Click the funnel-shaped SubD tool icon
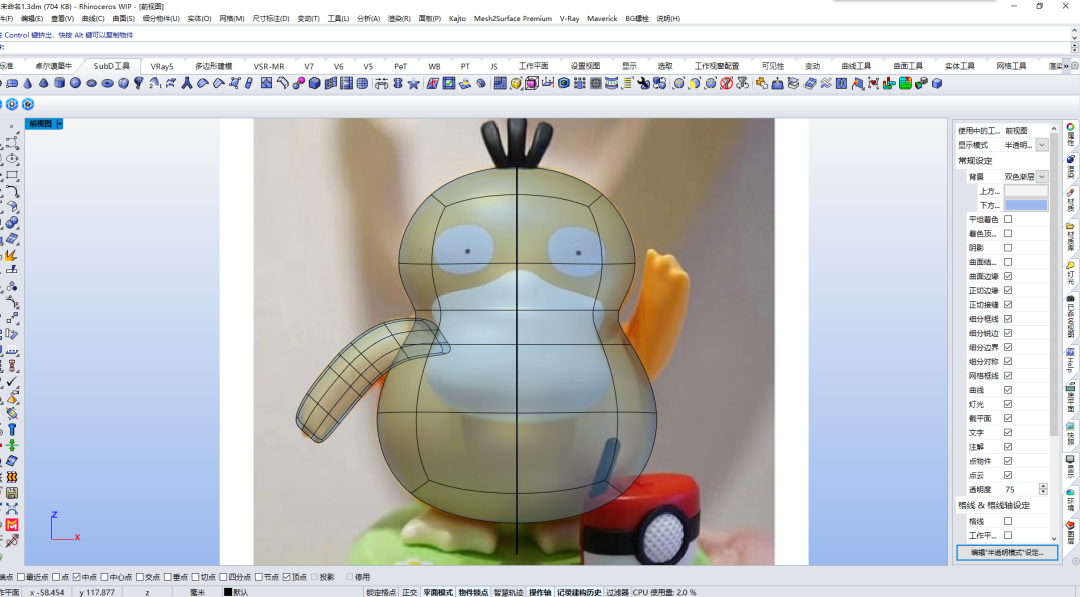 [139, 83]
